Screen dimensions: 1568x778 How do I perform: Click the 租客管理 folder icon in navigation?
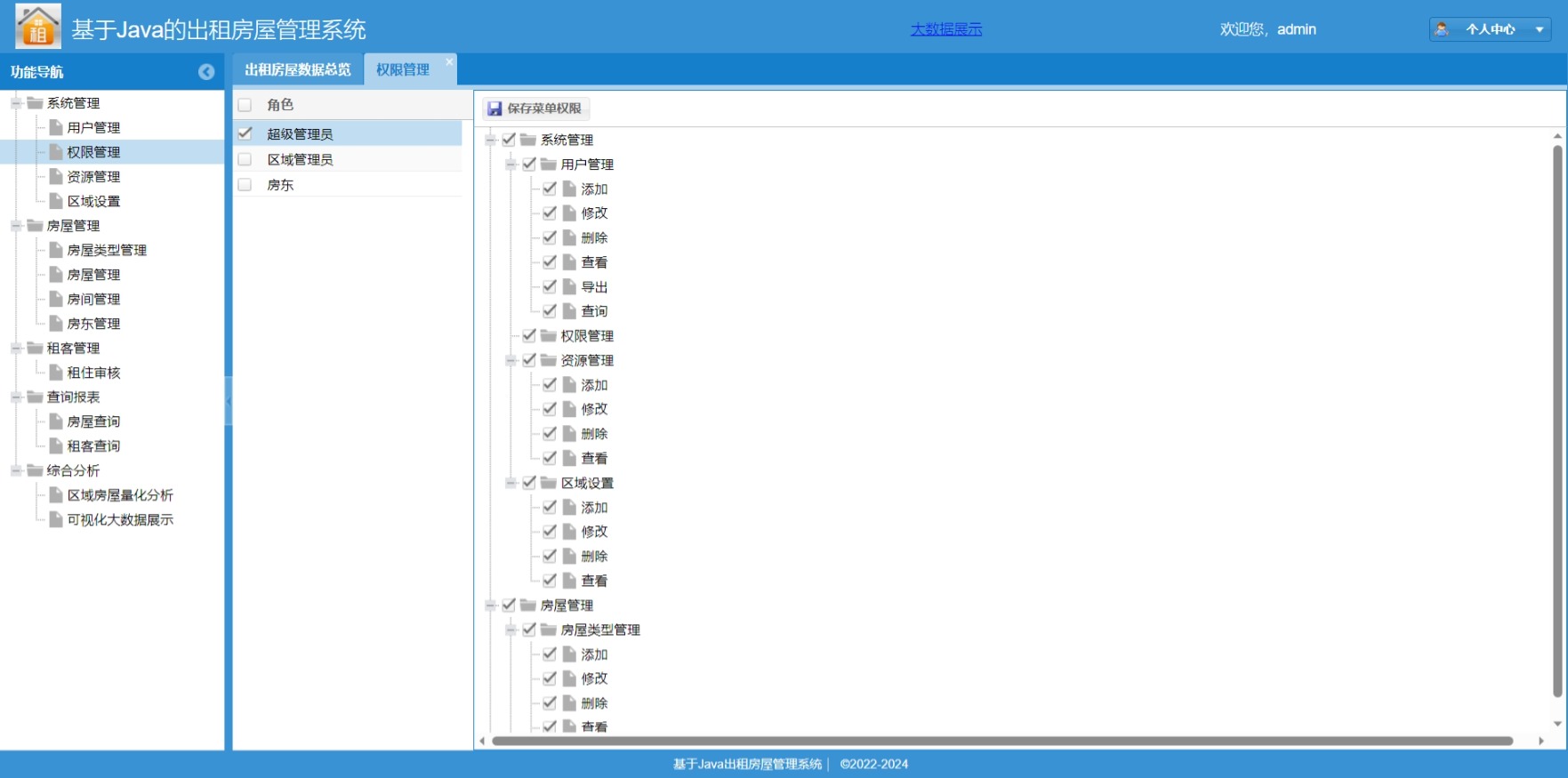tap(36, 348)
